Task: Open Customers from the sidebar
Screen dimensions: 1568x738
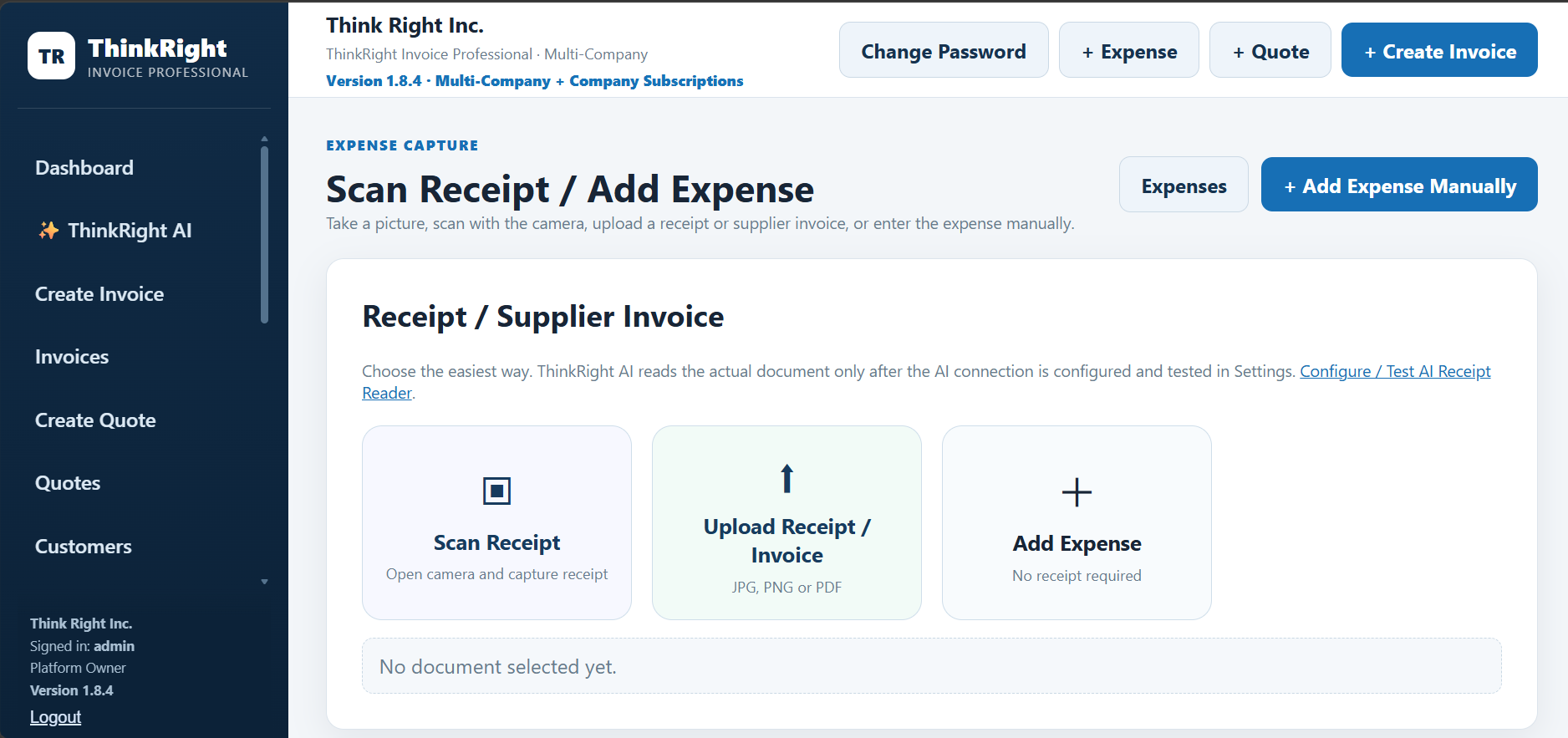Action: click(84, 547)
